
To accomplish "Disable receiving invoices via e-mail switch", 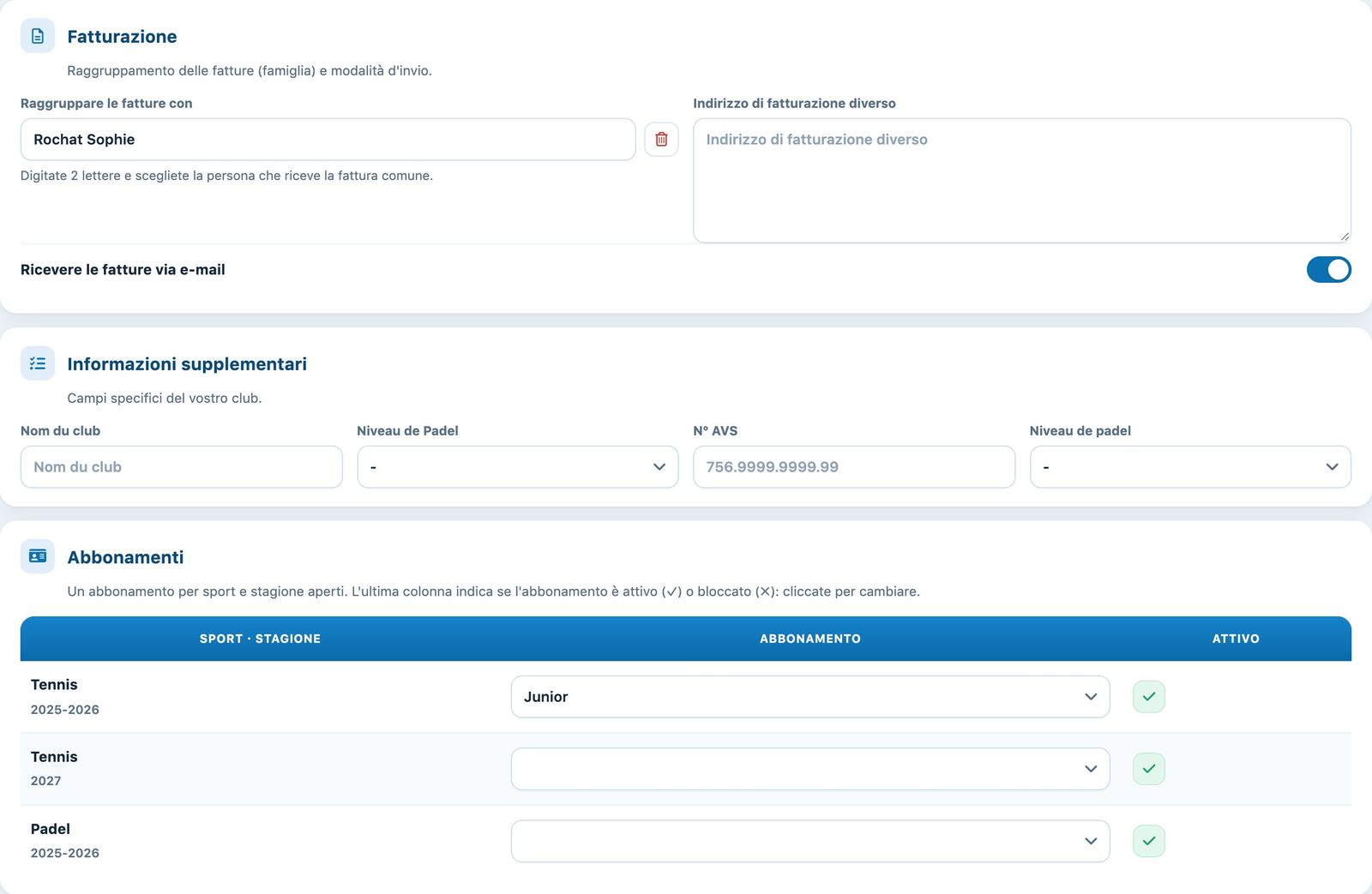I will coord(1329,269).
